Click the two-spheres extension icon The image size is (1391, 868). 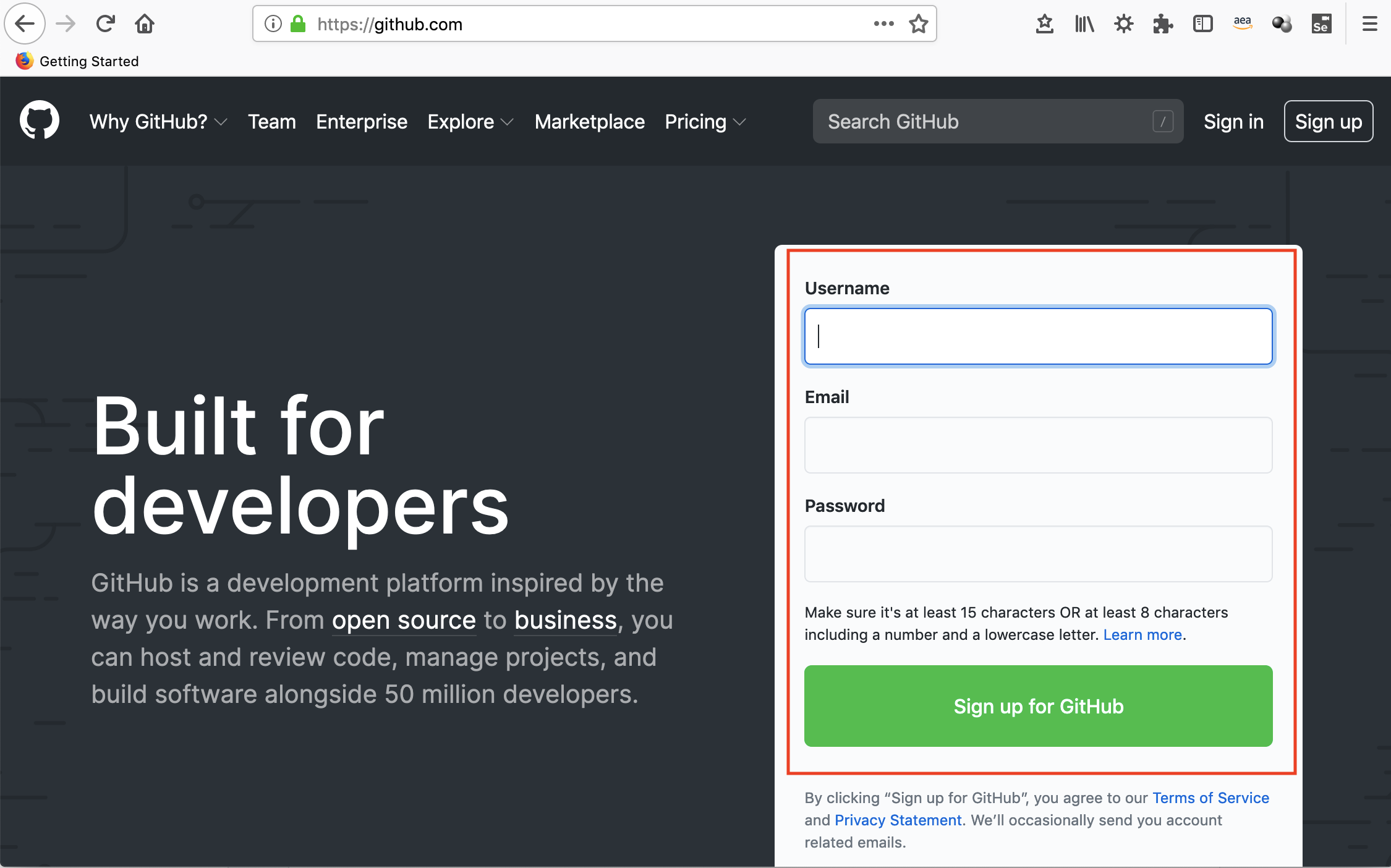pyautogui.click(x=1282, y=24)
